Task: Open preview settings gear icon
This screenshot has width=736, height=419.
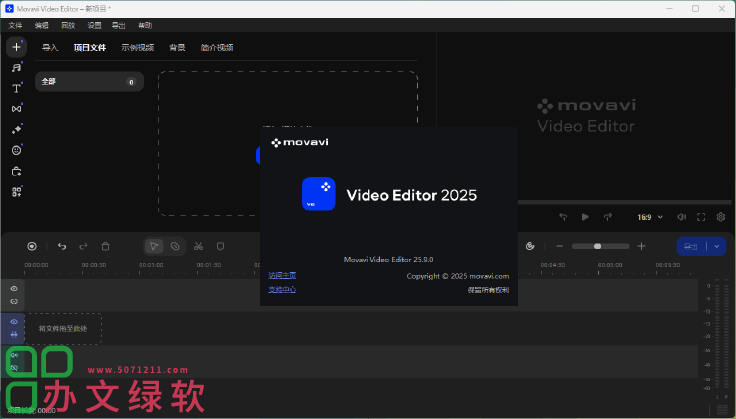Action: tap(721, 217)
